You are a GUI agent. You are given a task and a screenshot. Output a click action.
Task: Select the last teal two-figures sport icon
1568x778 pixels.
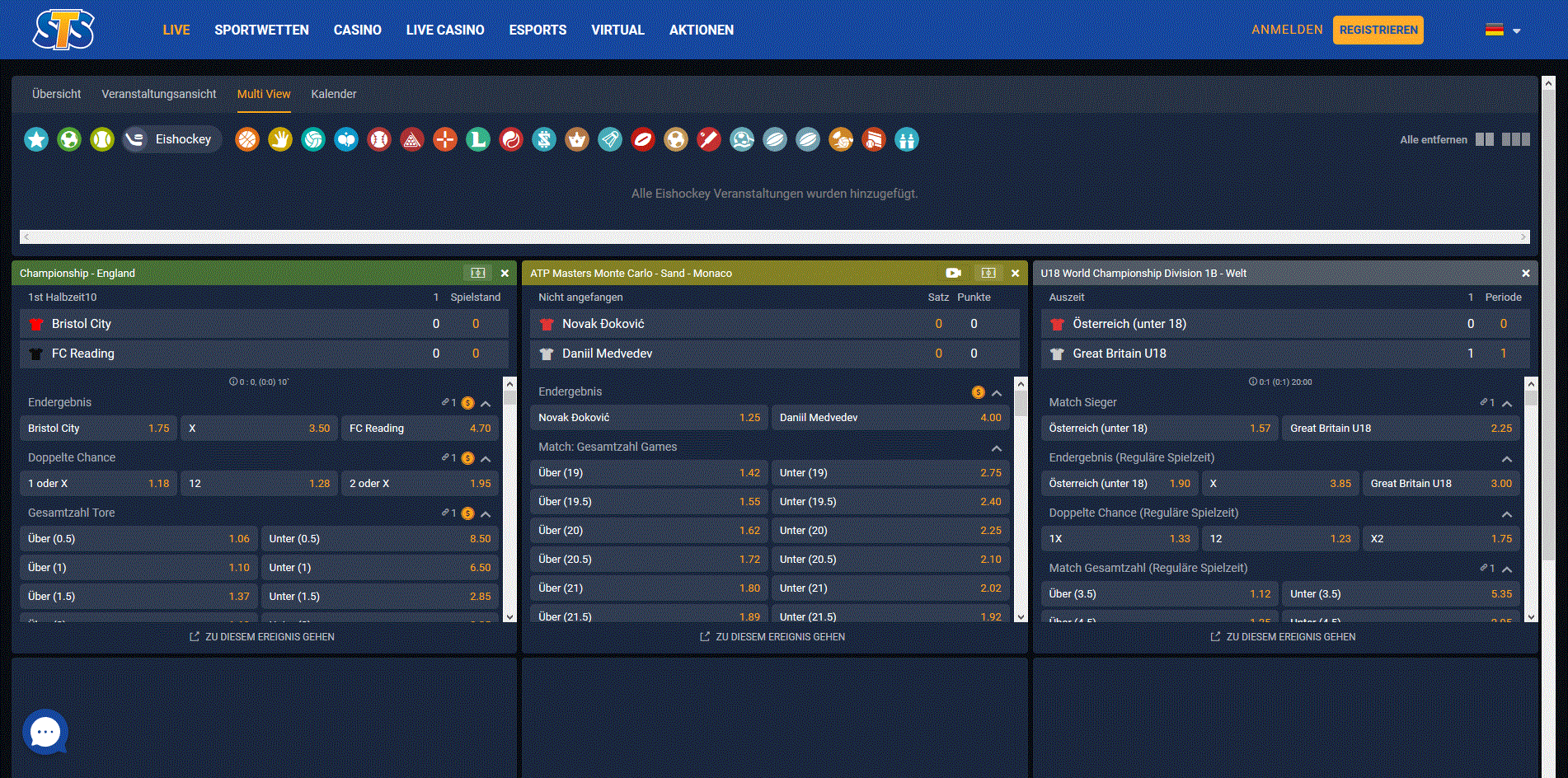[907, 139]
